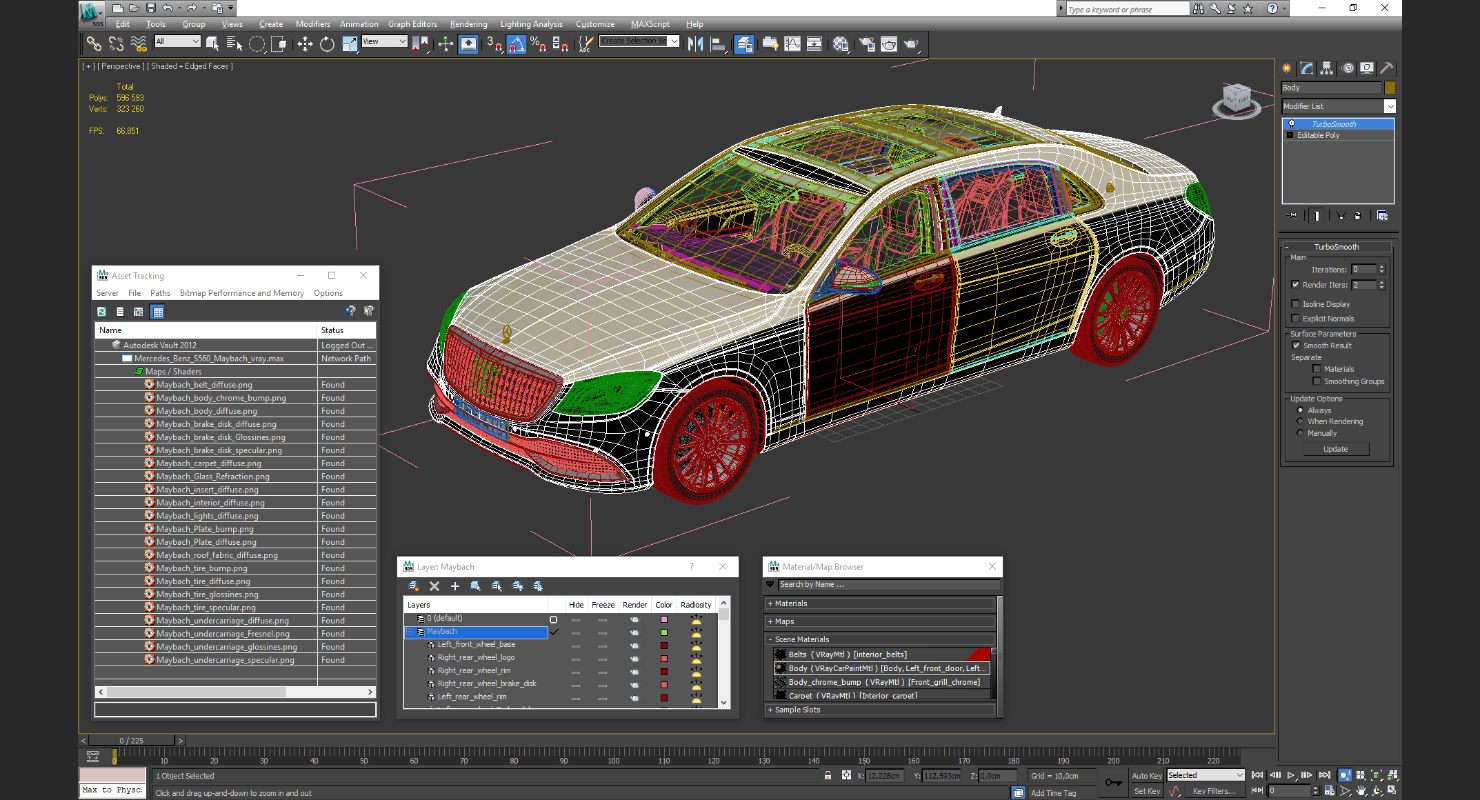Pick the Select and Rotate tool
Viewport: 1480px width, 800px height.
(x=327, y=44)
